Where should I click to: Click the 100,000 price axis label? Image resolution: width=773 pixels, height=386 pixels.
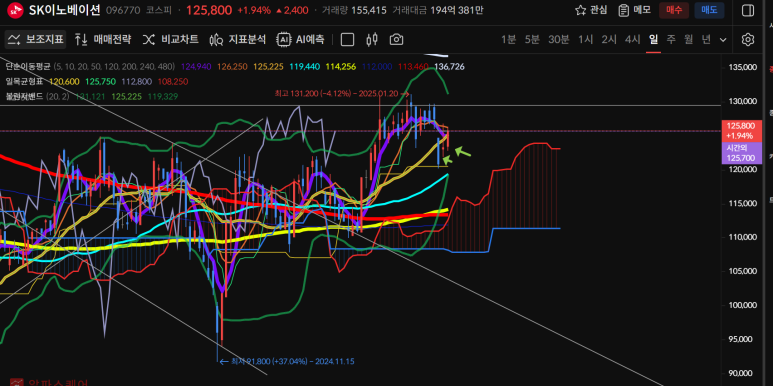[742, 305]
